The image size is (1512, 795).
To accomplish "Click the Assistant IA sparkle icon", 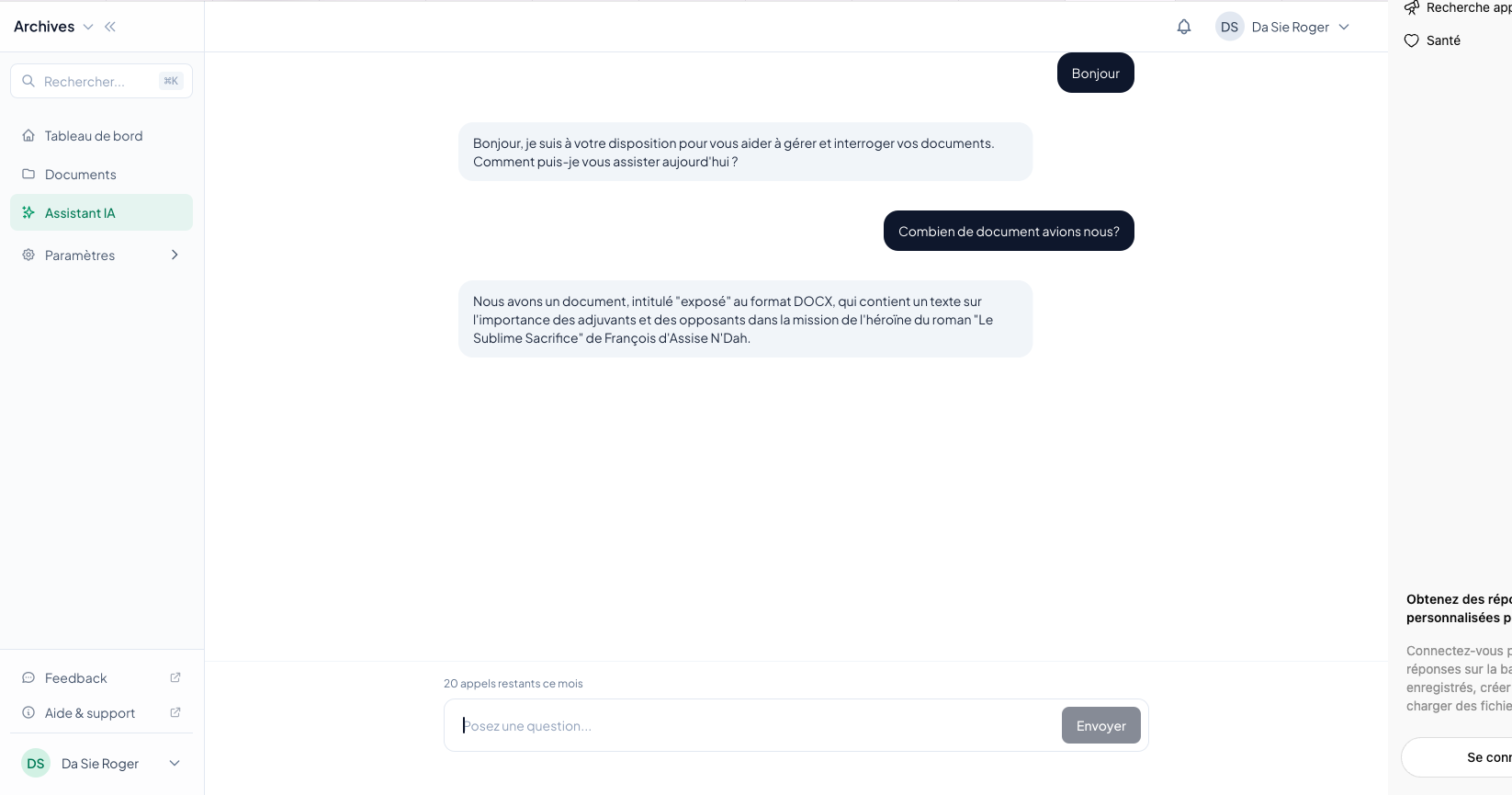I will click(x=28, y=213).
